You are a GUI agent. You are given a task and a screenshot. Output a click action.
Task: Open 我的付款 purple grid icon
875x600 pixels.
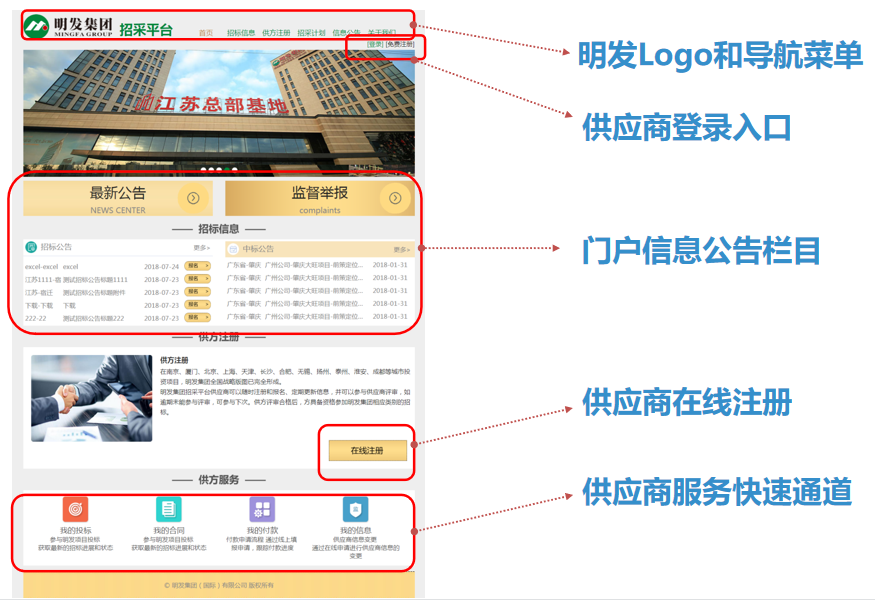pos(262,508)
